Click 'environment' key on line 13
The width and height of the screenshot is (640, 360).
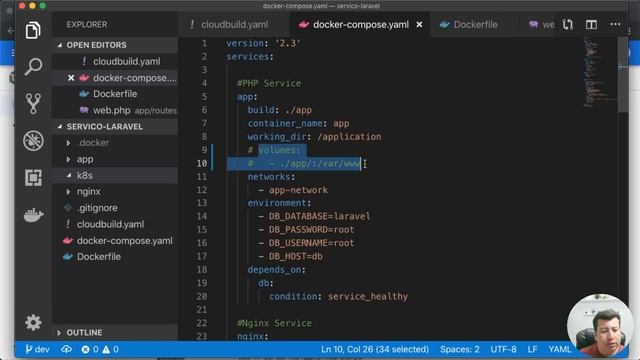coord(277,203)
